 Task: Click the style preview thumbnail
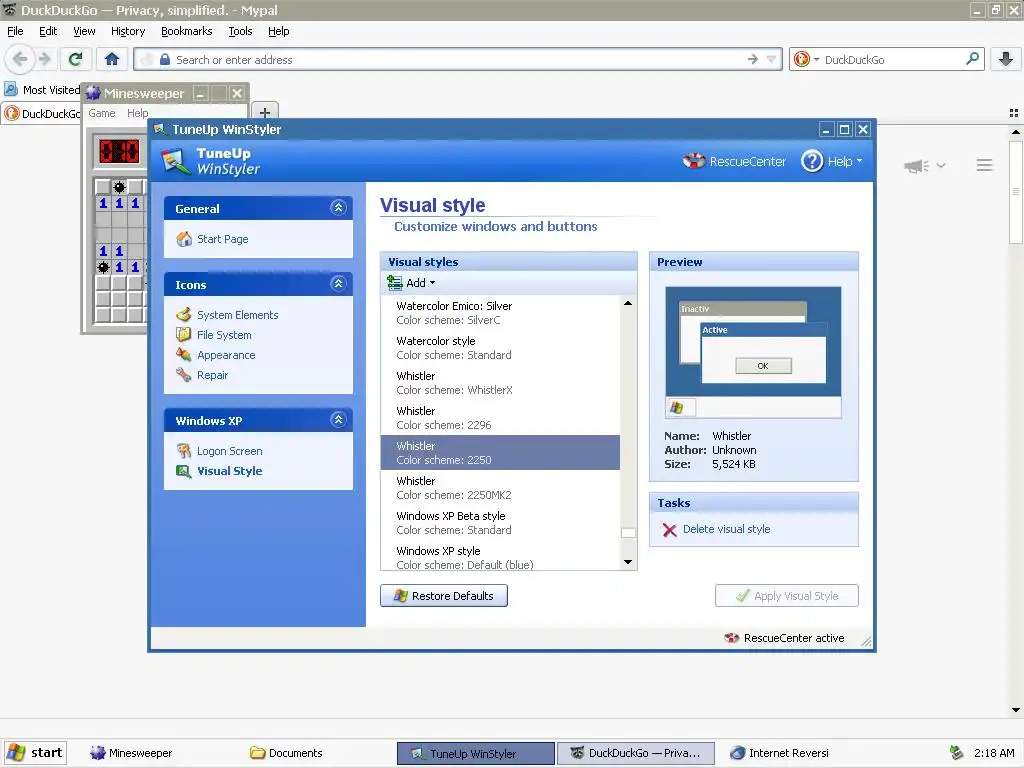(x=754, y=352)
